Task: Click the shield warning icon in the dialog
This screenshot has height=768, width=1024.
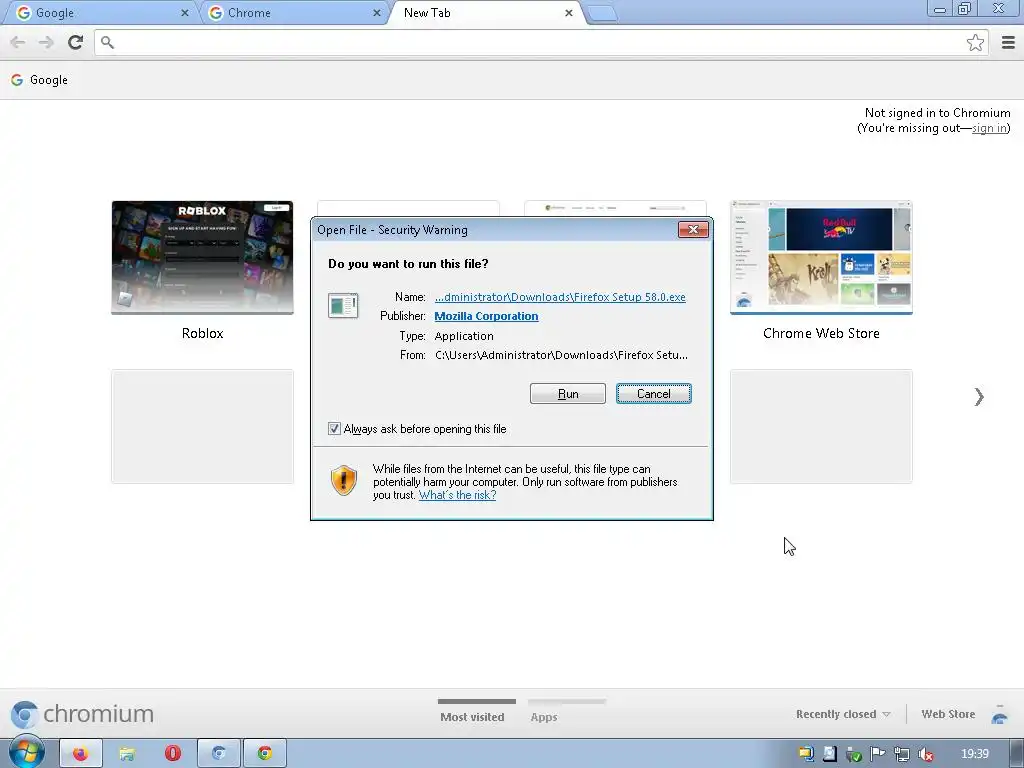Action: click(344, 481)
